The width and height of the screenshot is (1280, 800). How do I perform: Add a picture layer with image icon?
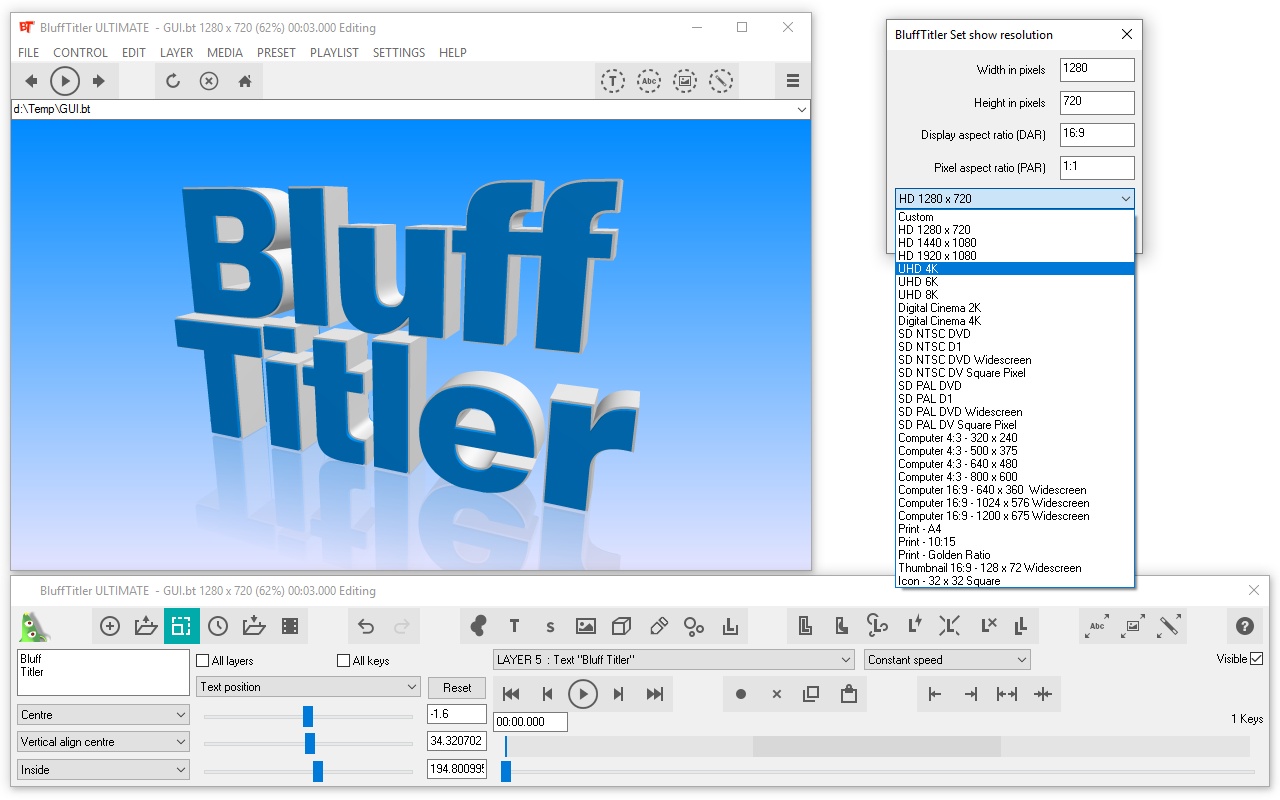(586, 626)
